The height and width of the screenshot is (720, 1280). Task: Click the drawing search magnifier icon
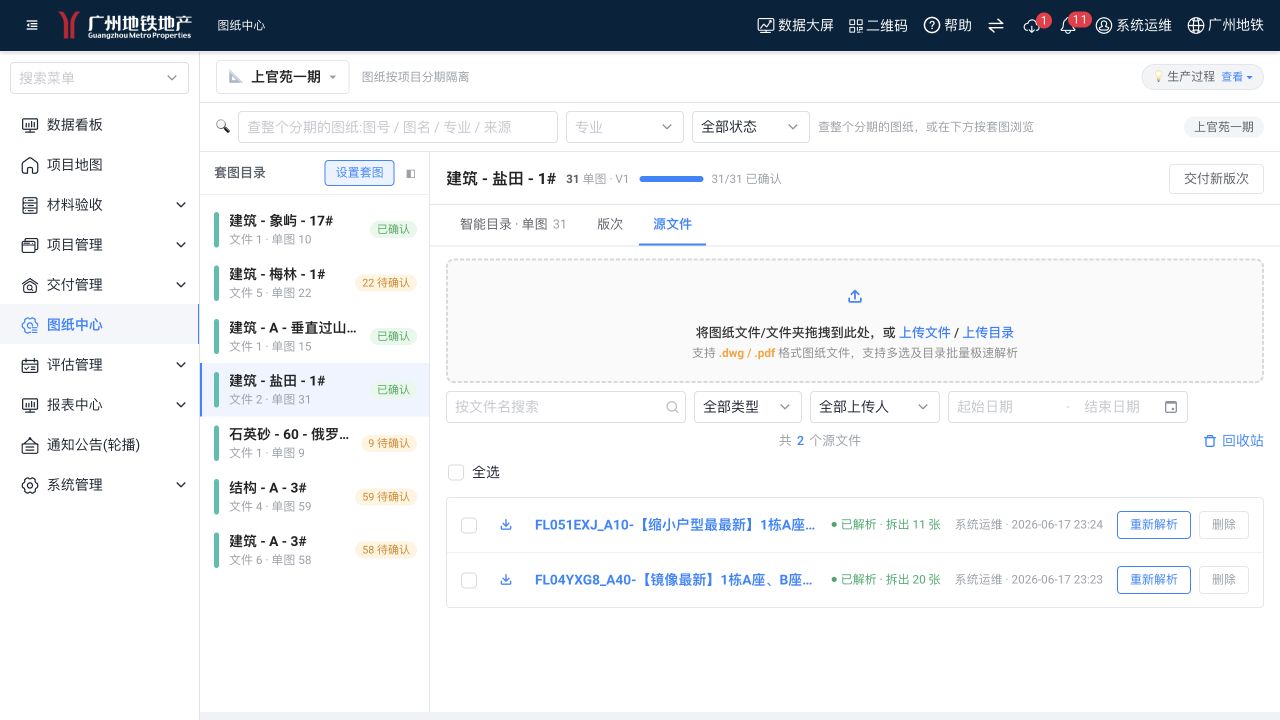coord(223,126)
